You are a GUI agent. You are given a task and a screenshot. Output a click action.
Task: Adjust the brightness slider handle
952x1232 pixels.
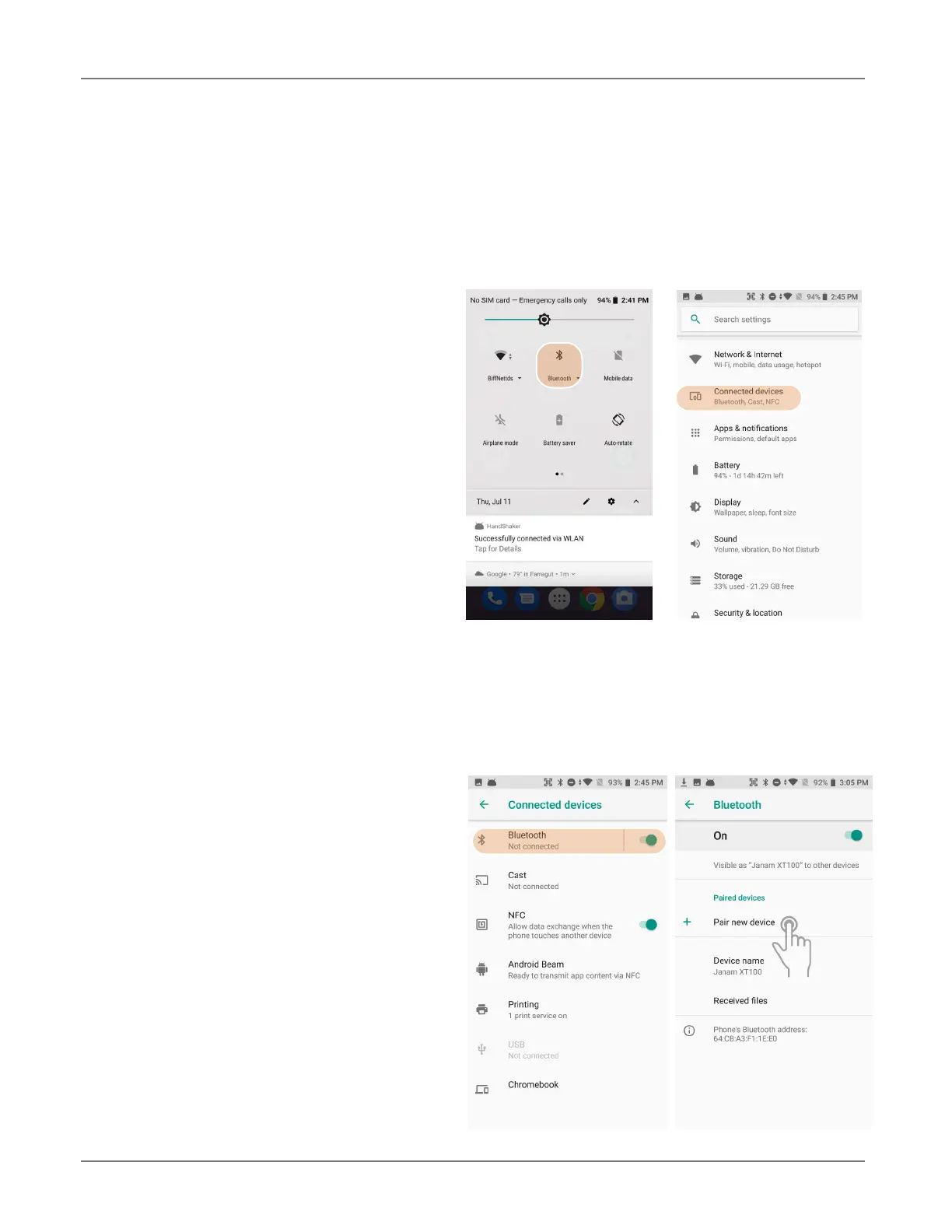pos(544,320)
